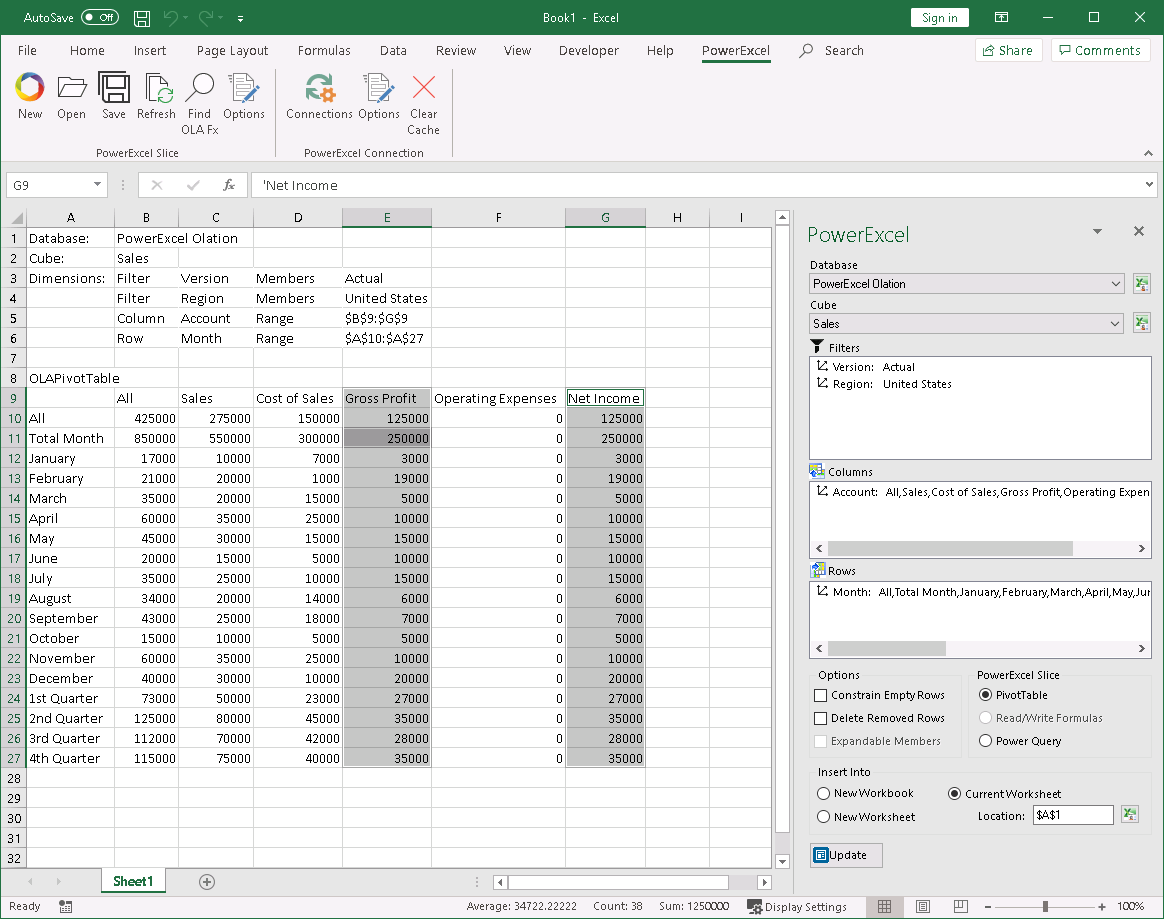This screenshot has width=1164, height=919.
Task: Click the zoom slider handle
Action: [1045, 906]
